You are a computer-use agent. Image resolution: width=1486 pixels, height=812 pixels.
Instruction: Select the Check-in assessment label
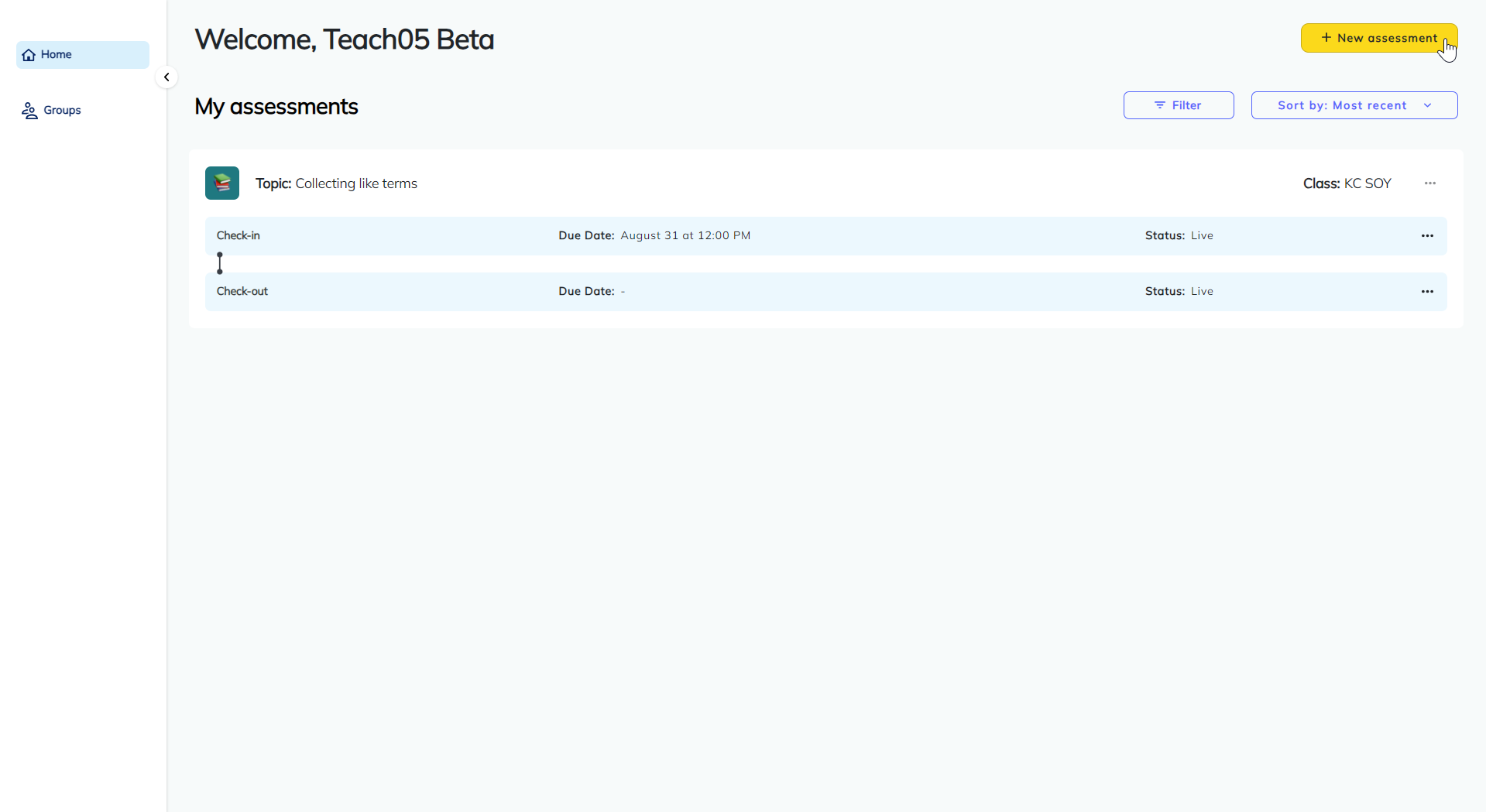pyautogui.click(x=239, y=236)
